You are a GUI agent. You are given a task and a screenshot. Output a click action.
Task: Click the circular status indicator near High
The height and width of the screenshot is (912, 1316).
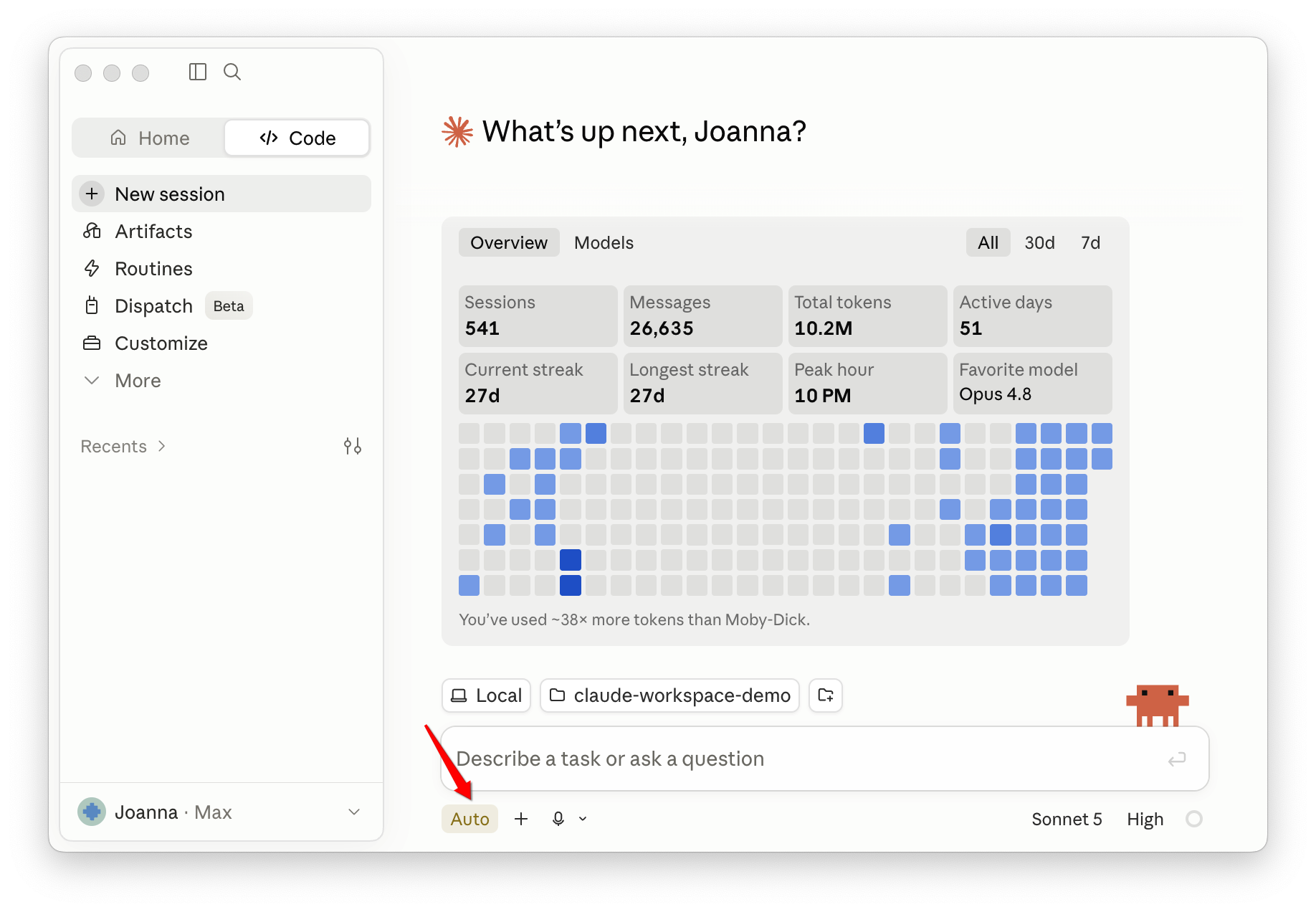pos(1194,819)
